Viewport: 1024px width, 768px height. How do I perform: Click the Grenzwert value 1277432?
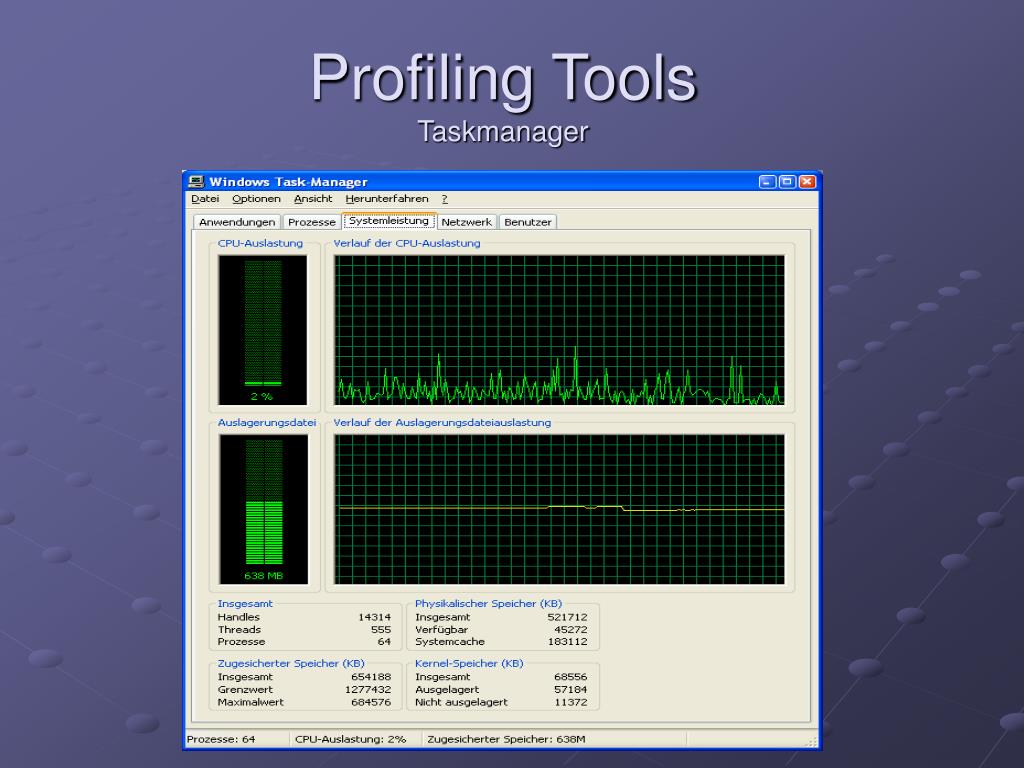point(368,690)
